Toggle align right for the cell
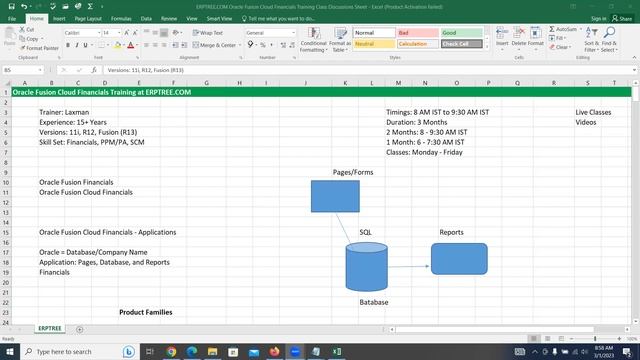Viewport: 640px width, 360px height. [x=164, y=45]
